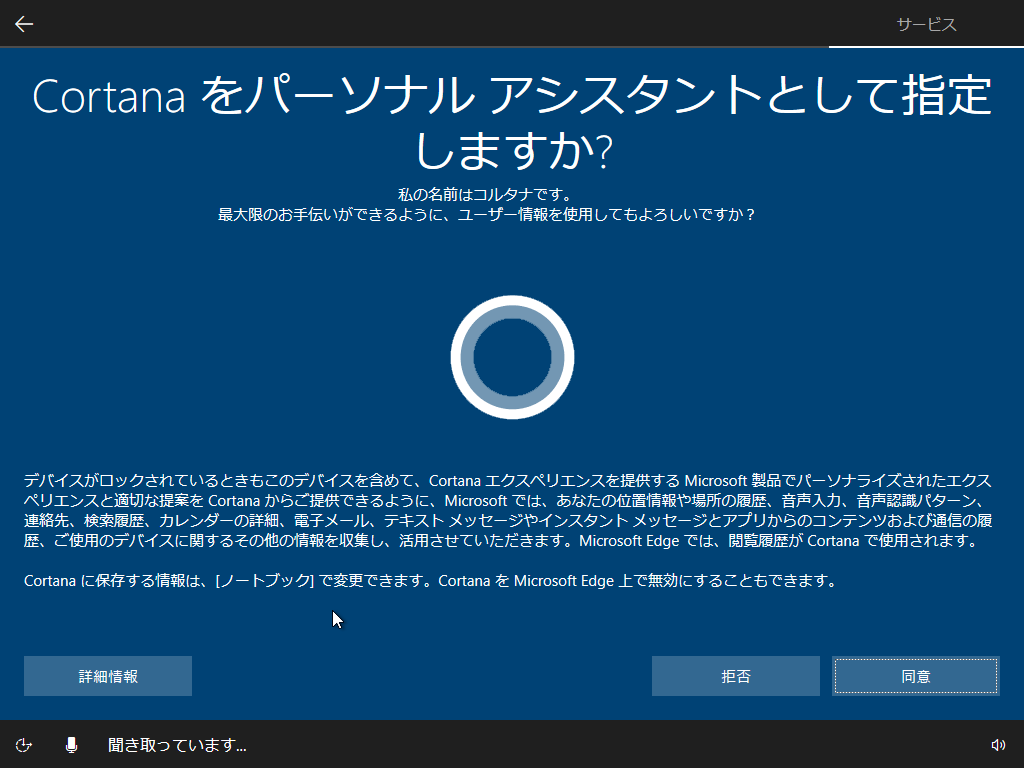Mute narration using the speaker icon
Screen dimensions: 1024x768
(x=1000, y=744)
